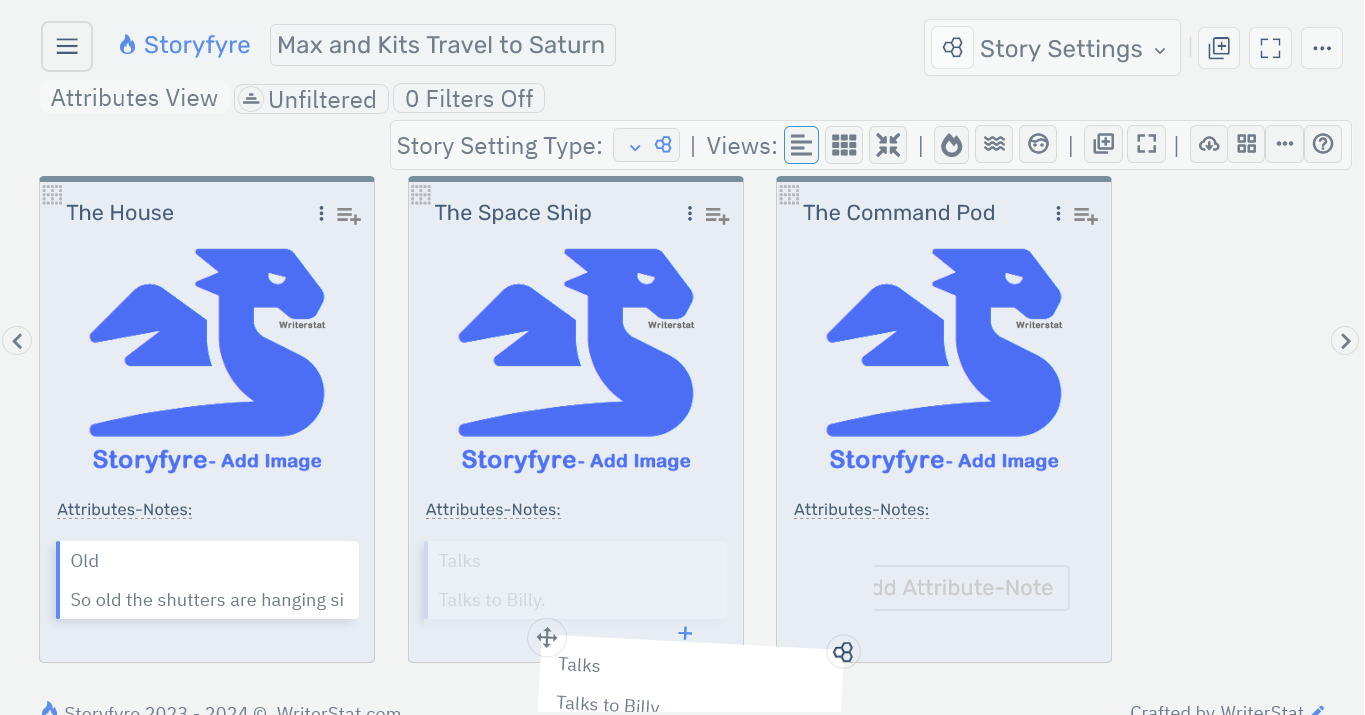Open the Storyfyre flame view icon
The height and width of the screenshot is (715, 1365).
click(x=951, y=144)
